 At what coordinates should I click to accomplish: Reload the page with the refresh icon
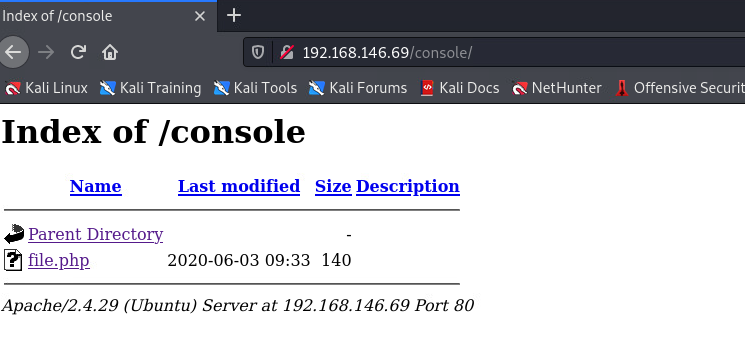(x=78, y=52)
